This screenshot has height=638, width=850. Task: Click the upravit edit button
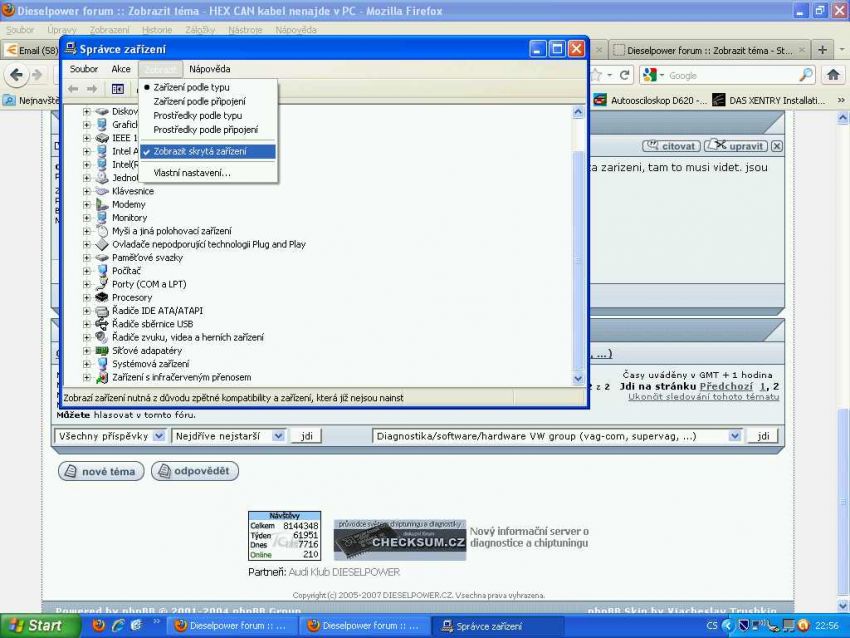pos(736,146)
